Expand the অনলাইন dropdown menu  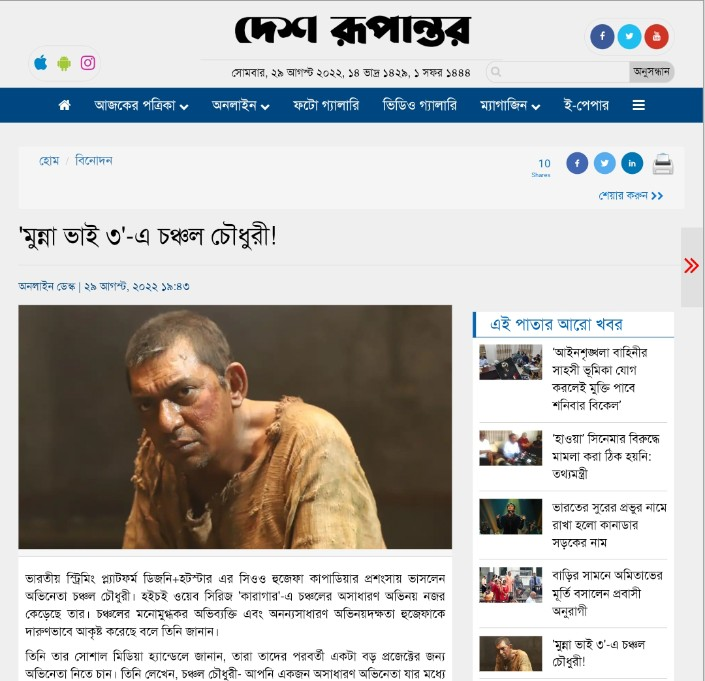[241, 105]
